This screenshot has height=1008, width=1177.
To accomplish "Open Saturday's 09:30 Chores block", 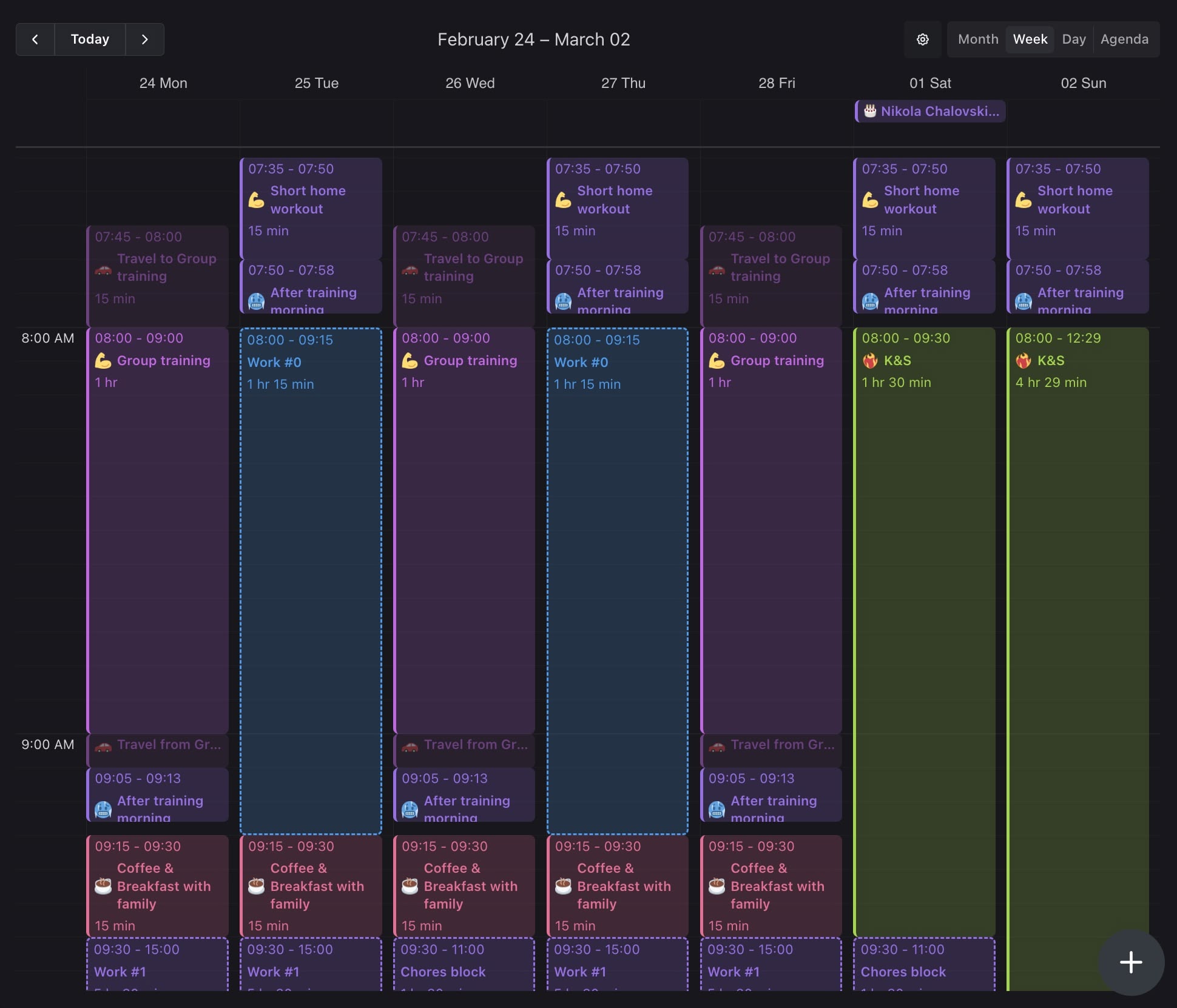I will (x=925, y=964).
